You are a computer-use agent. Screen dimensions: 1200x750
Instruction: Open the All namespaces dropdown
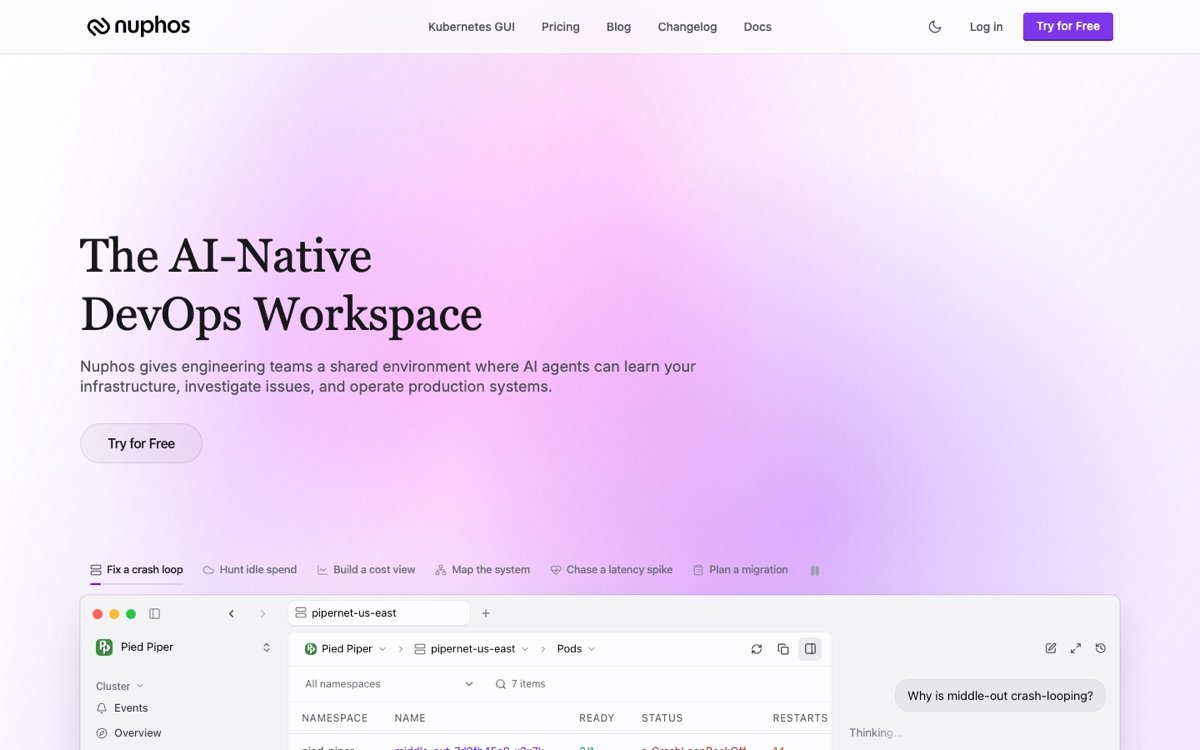[x=388, y=684]
